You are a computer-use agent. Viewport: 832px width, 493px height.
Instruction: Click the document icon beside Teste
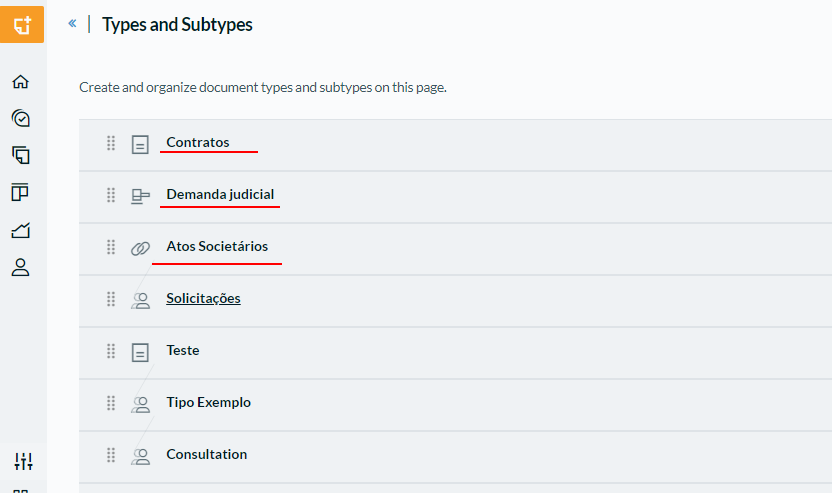click(x=140, y=352)
